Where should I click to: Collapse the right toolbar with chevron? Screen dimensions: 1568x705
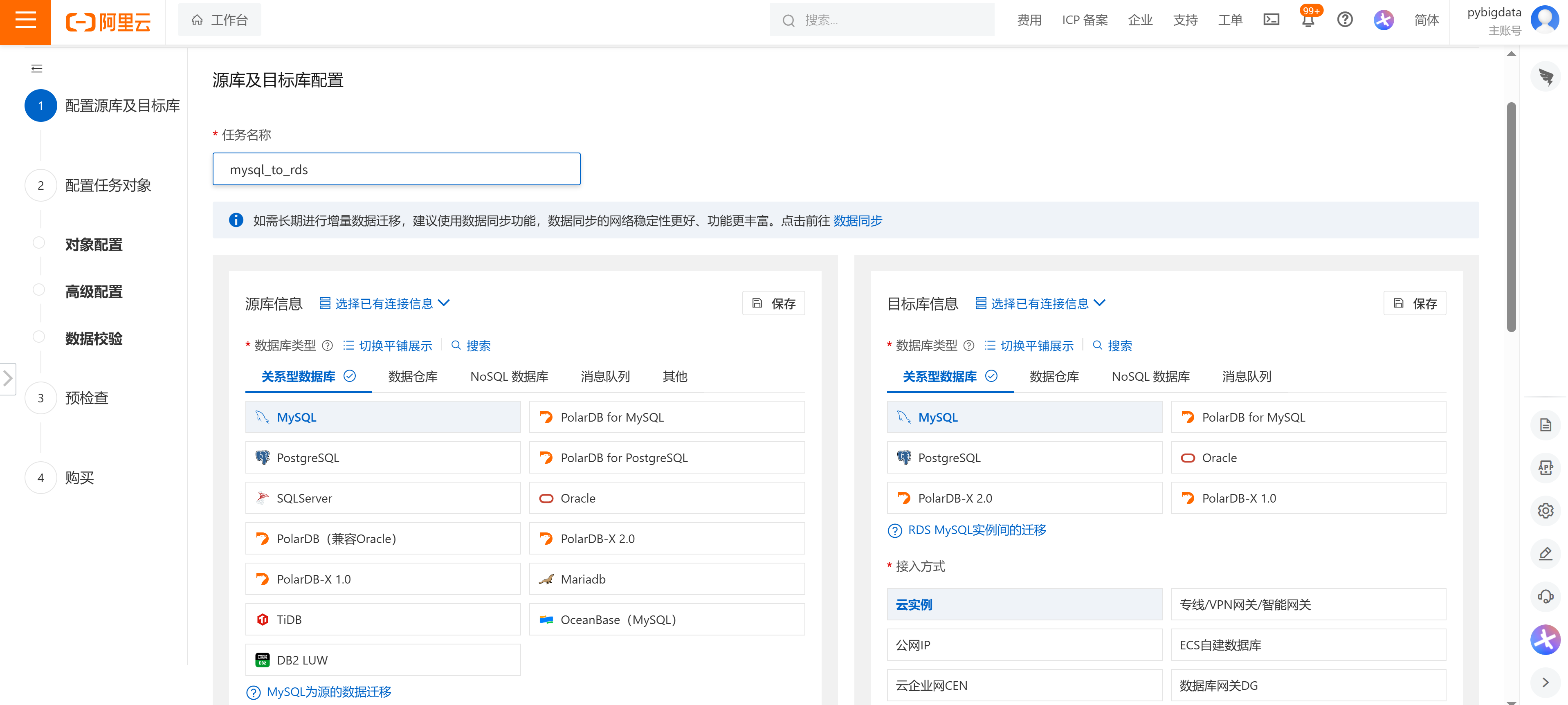click(1545, 683)
